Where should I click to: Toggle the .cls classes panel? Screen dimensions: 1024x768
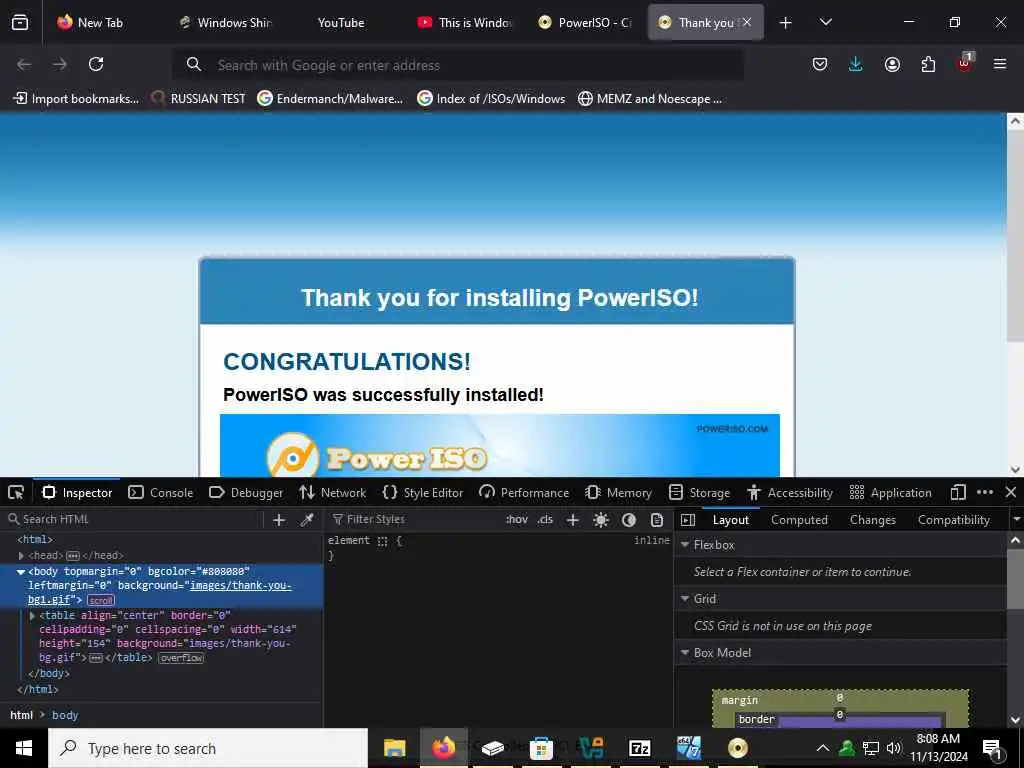click(545, 520)
